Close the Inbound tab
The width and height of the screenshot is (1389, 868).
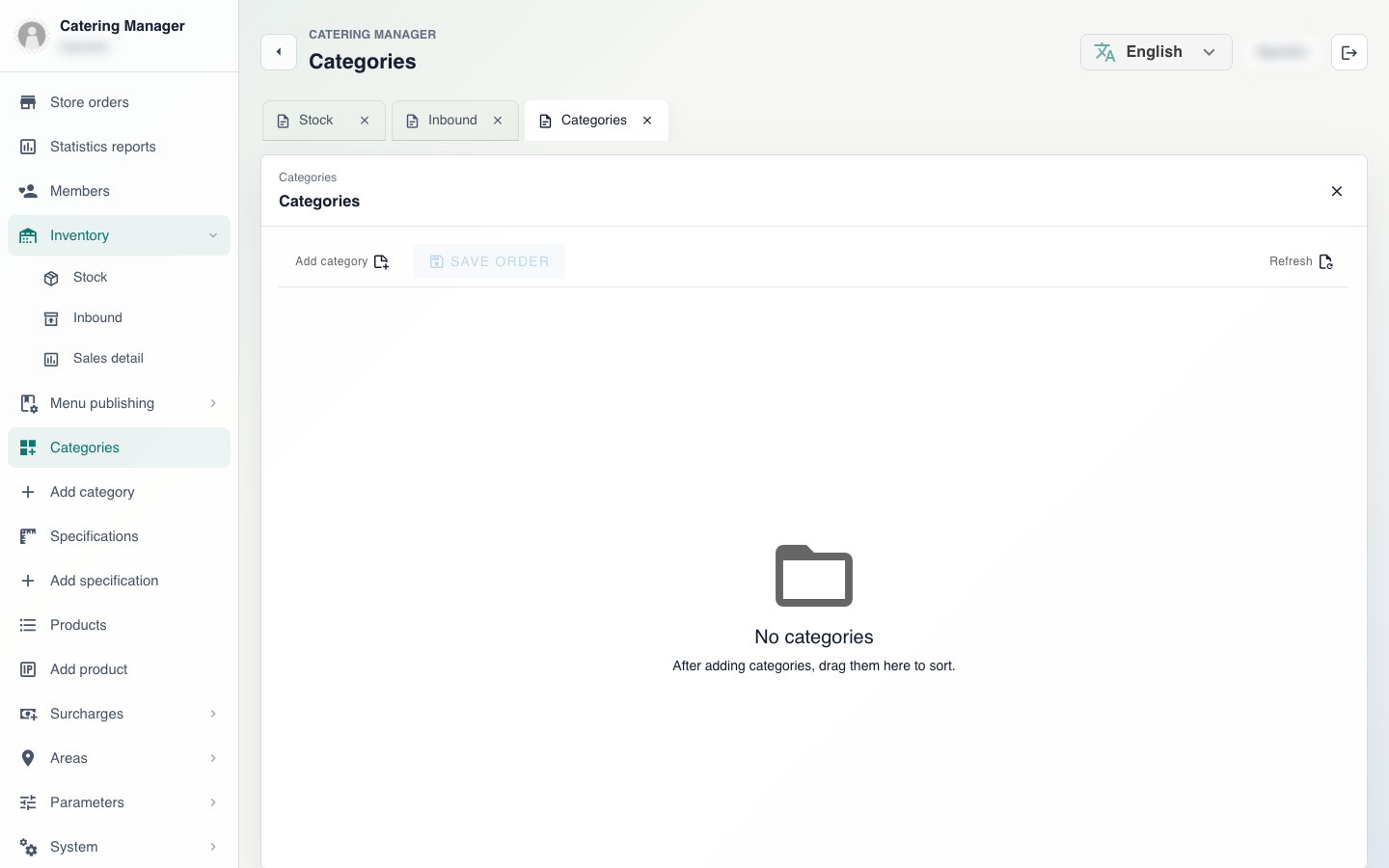(x=498, y=121)
